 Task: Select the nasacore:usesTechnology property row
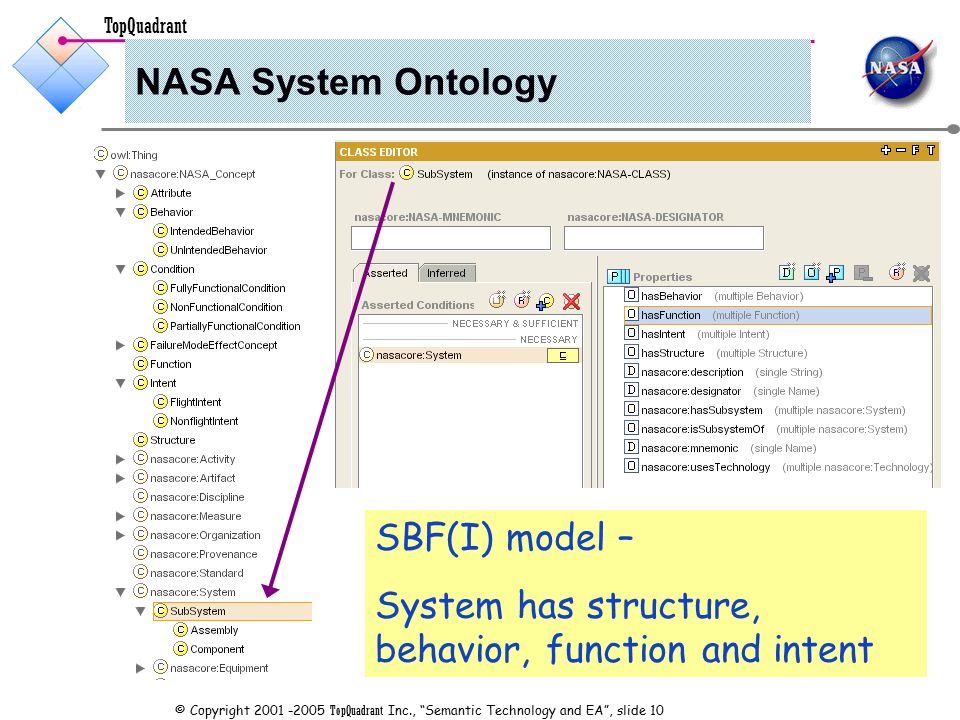click(778, 467)
